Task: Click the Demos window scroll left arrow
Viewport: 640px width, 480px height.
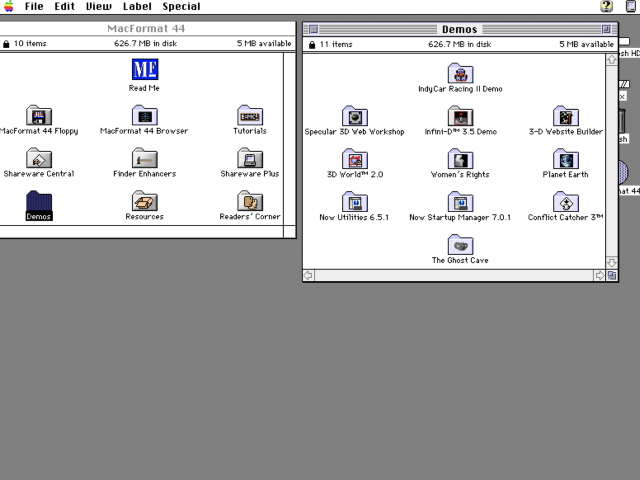Action: (309, 276)
